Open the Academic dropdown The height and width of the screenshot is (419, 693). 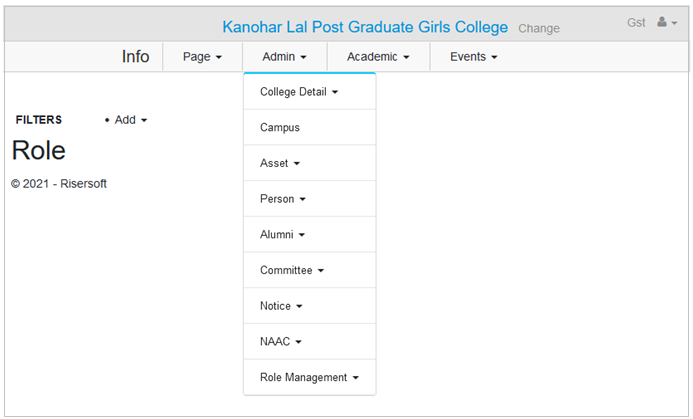(378, 57)
